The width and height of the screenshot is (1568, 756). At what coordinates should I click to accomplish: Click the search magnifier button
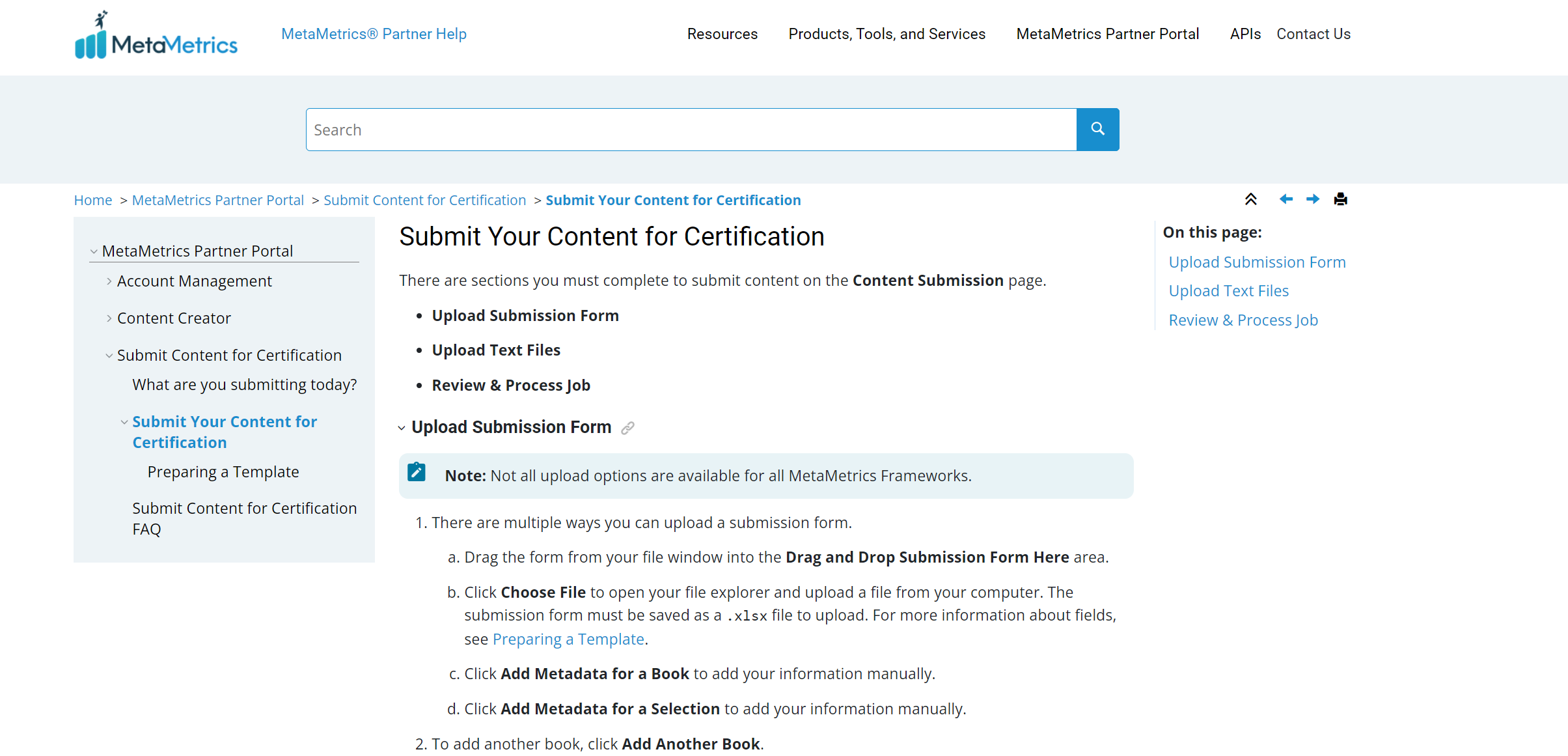tap(1097, 130)
